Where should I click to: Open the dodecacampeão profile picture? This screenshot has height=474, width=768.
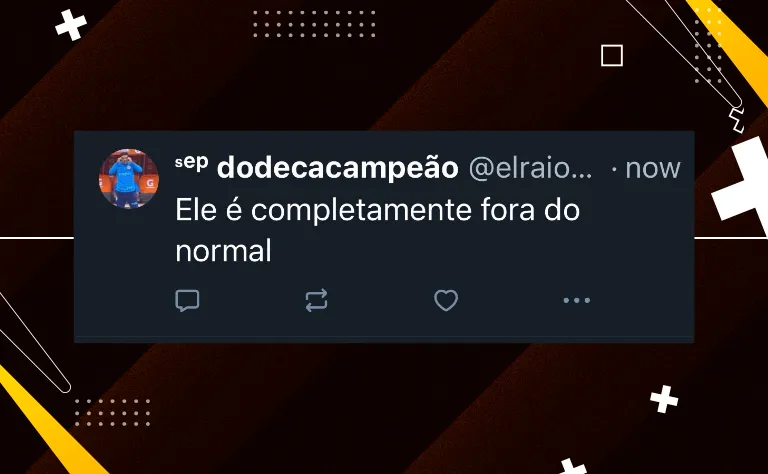(x=129, y=179)
